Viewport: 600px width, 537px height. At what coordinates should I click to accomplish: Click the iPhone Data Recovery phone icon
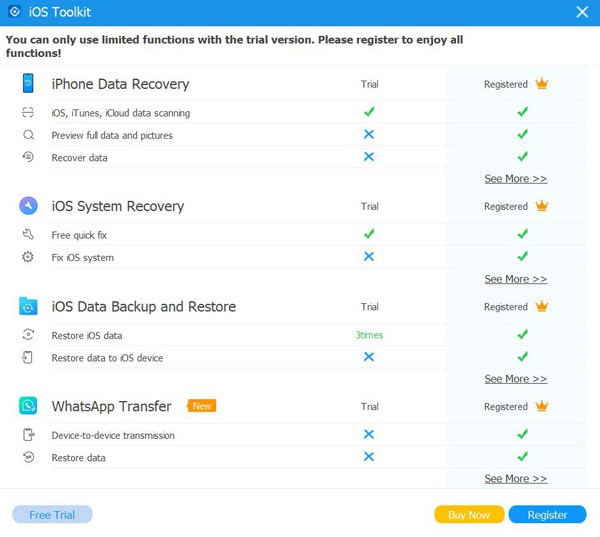coord(28,83)
